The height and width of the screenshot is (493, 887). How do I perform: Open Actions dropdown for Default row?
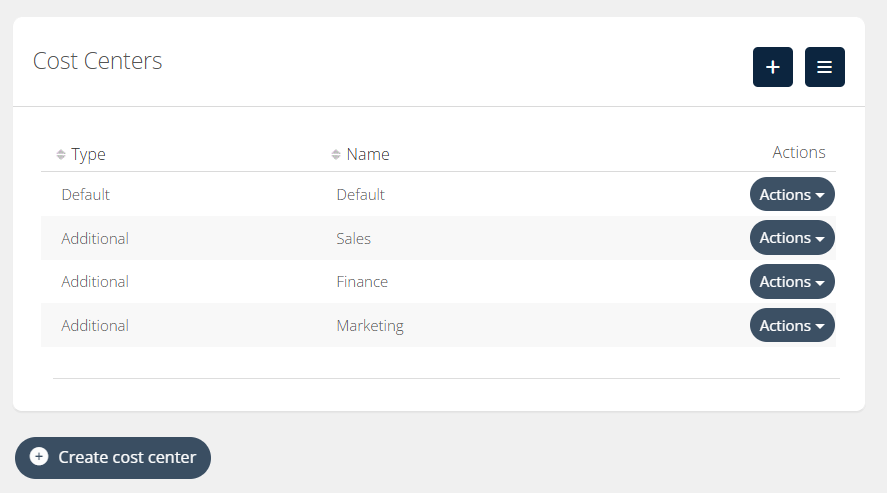791,195
